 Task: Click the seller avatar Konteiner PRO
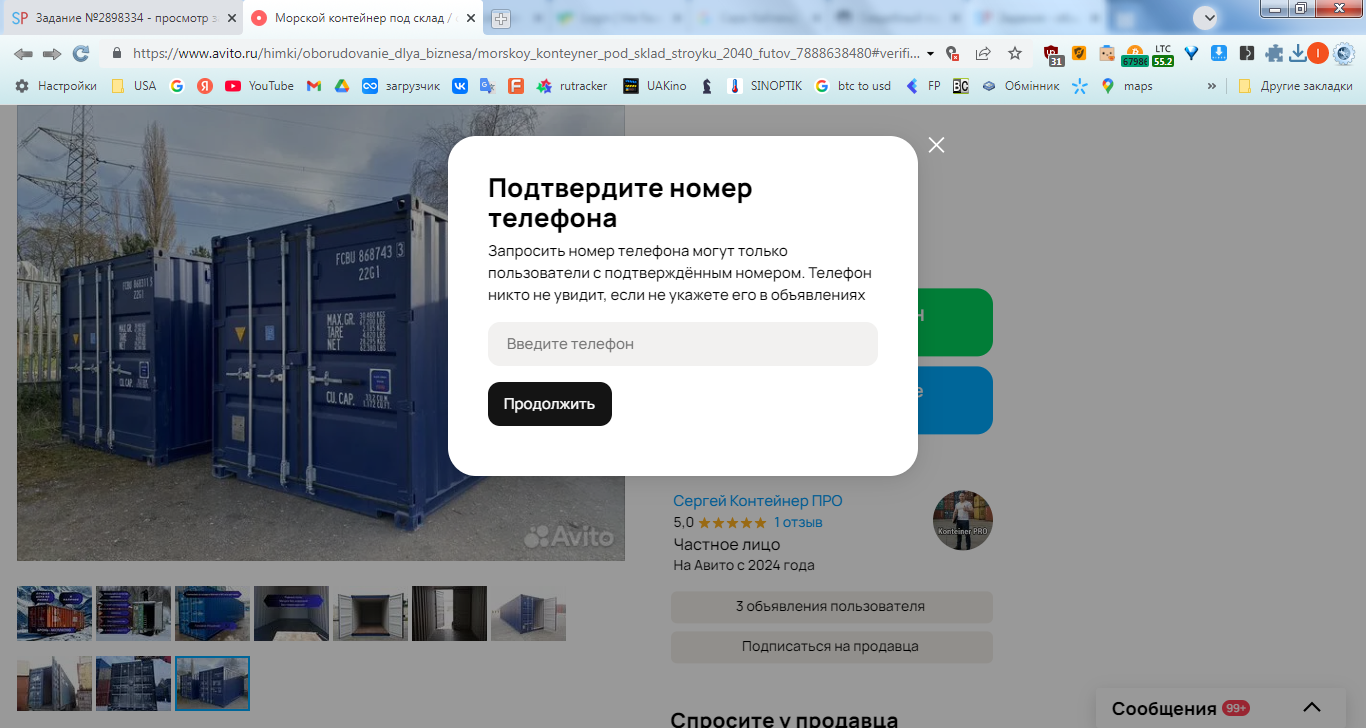pyautogui.click(x=963, y=520)
